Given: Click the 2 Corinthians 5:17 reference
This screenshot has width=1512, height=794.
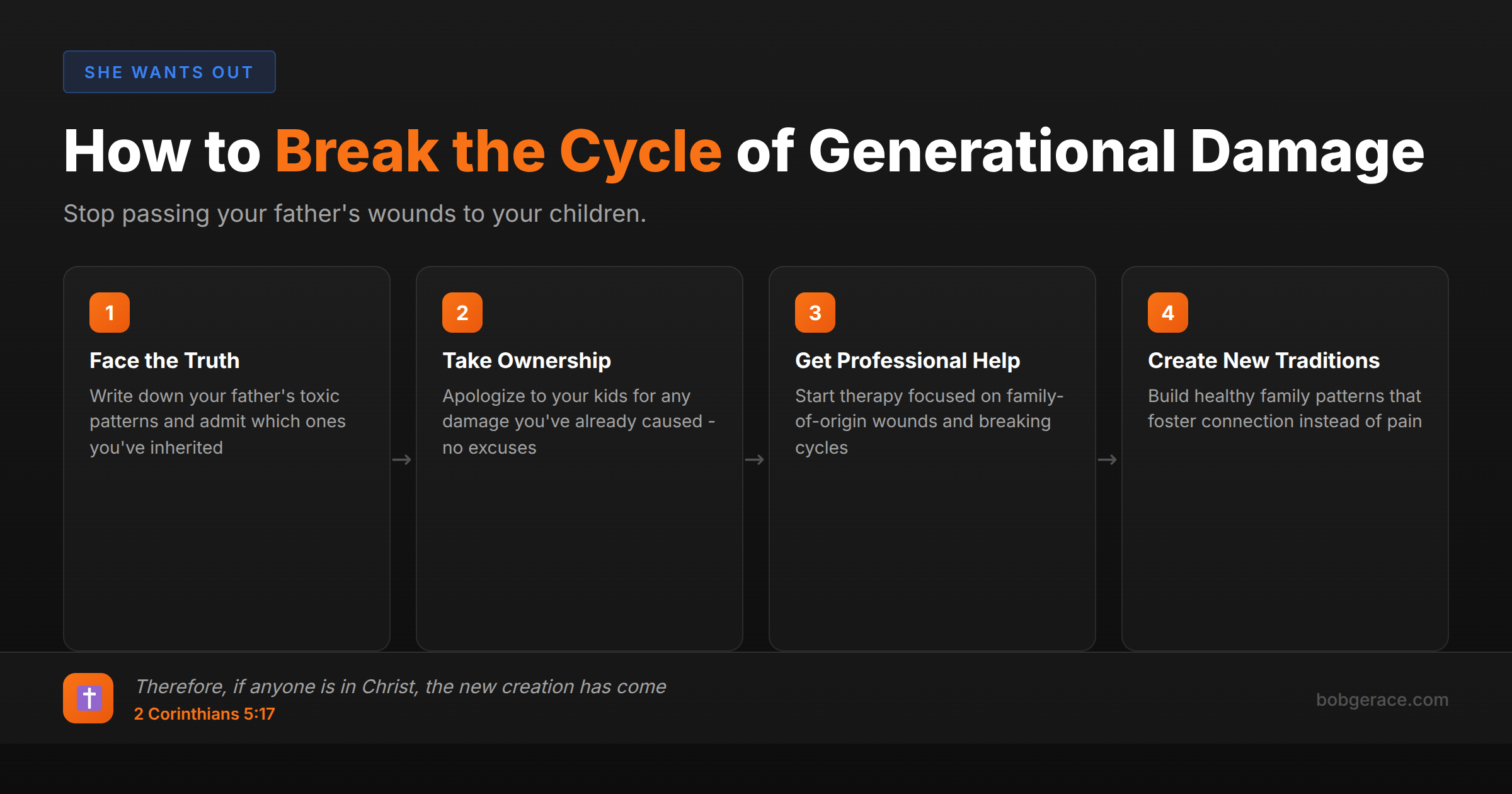Looking at the screenshot, I should (x=204, y=714).
